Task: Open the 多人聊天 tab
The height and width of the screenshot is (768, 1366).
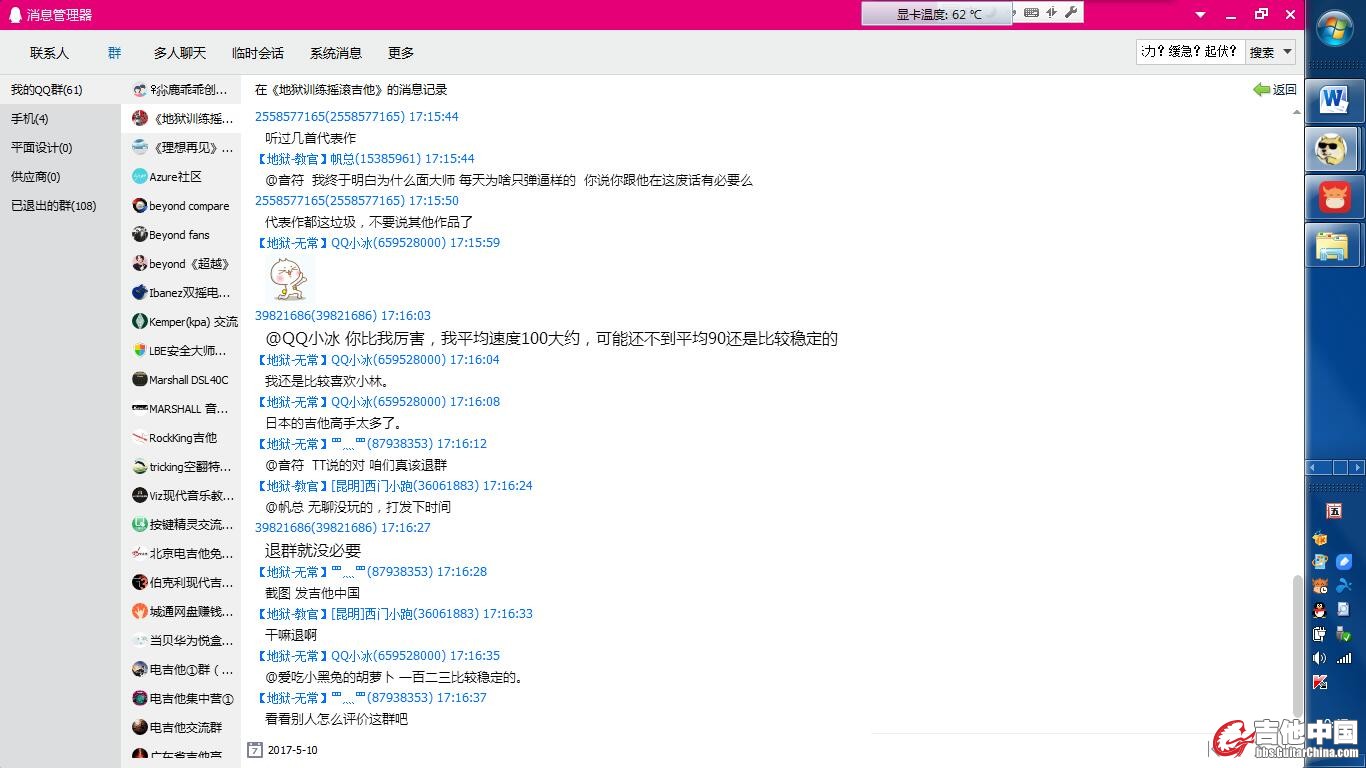Action: 180,53
